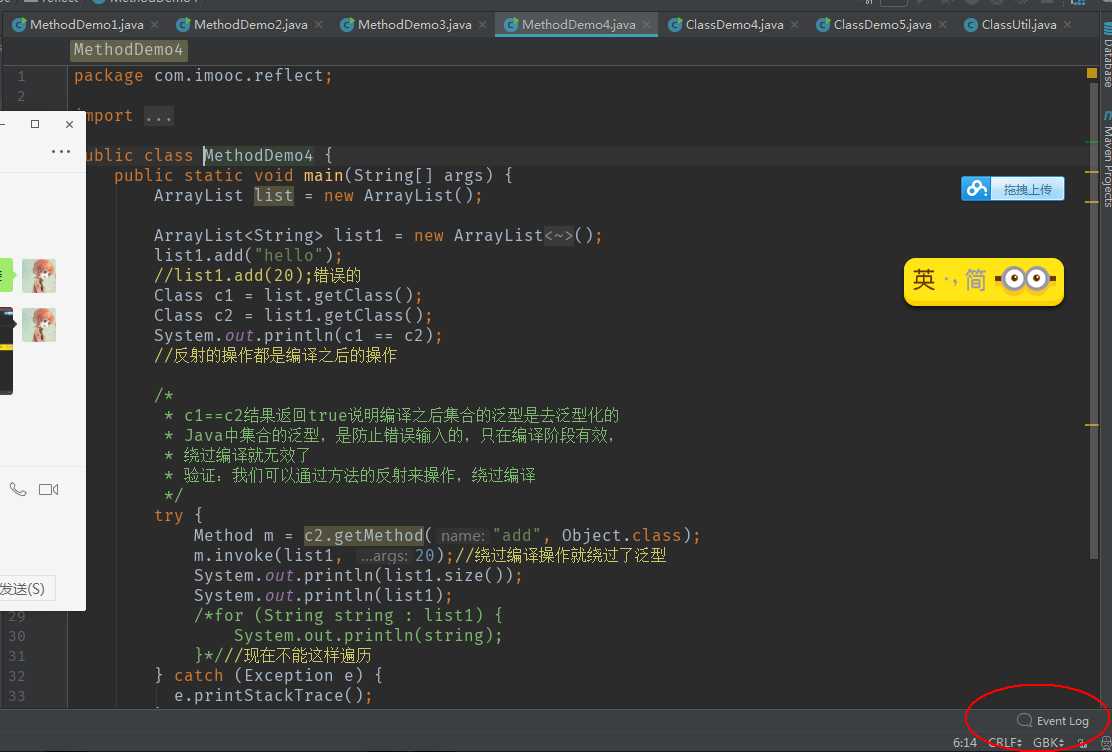The width and height of the screenshot is (1112, 752).
Task: Click the list1.add("hello") statement
Action: pyautogui.click(x=248, y=255)
